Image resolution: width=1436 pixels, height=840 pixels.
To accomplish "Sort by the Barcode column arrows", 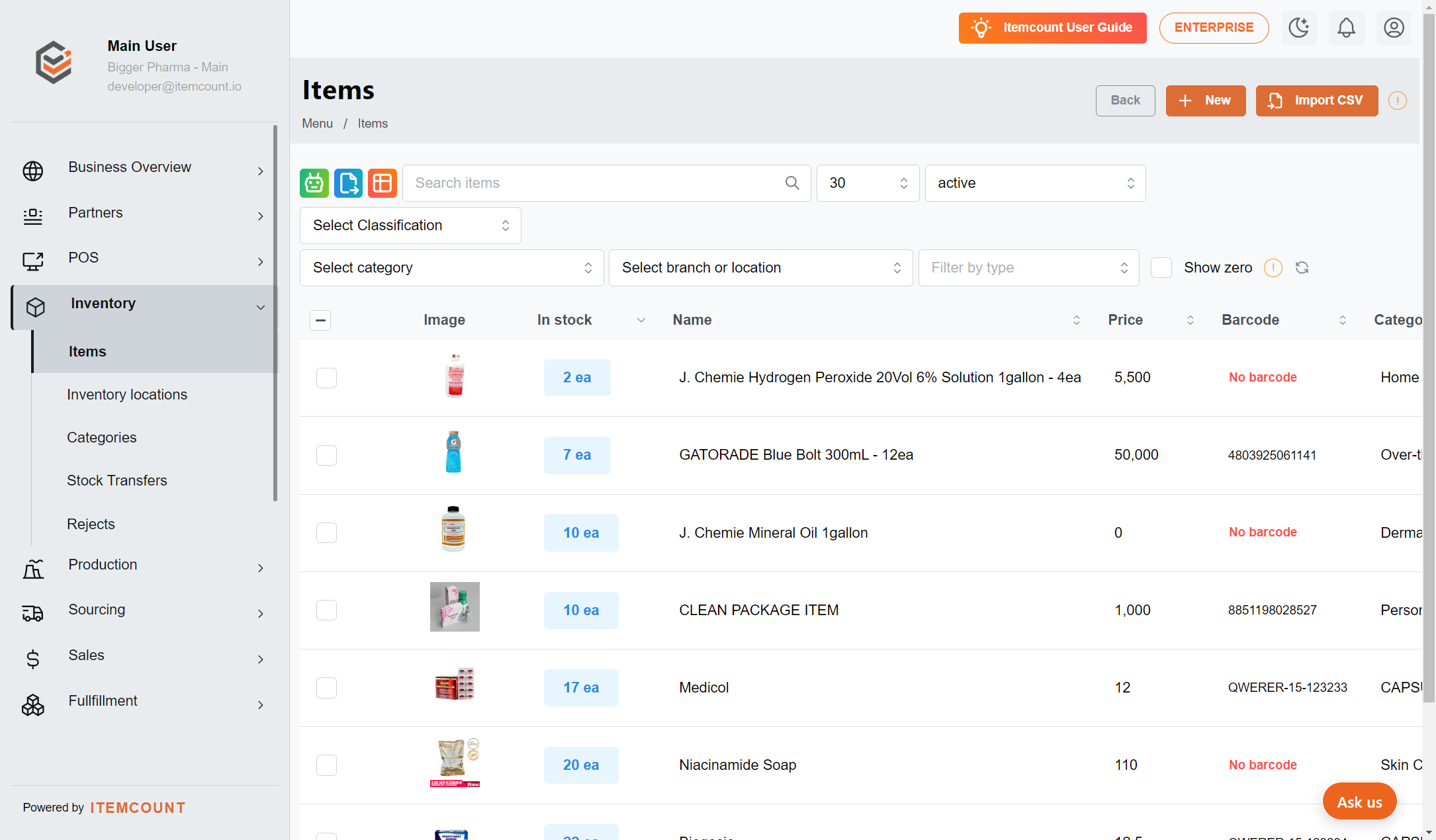I will click(x=1343, y=320).
